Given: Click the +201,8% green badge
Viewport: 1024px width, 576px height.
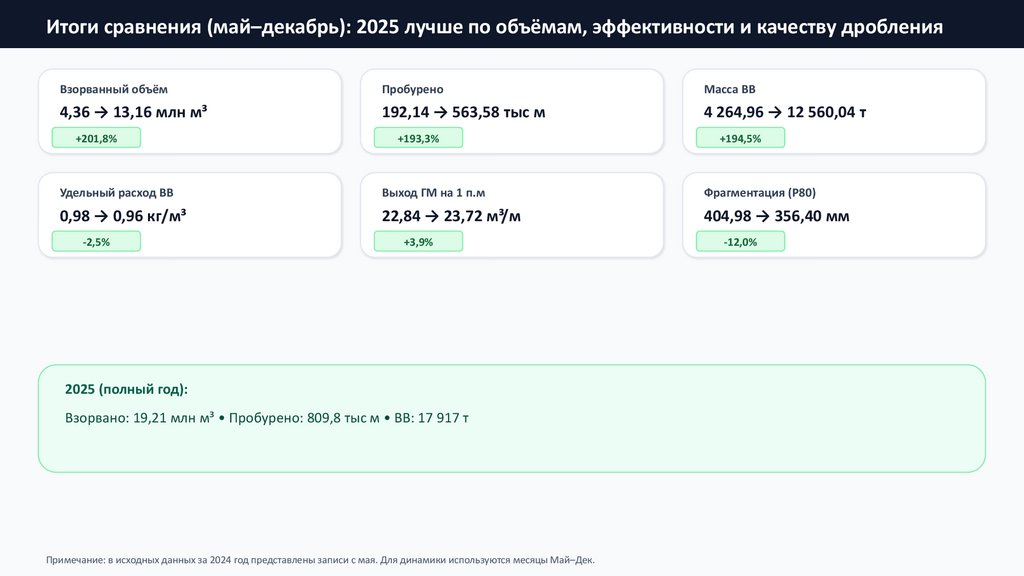Looking at the screenshot, I should coord(96,138).
